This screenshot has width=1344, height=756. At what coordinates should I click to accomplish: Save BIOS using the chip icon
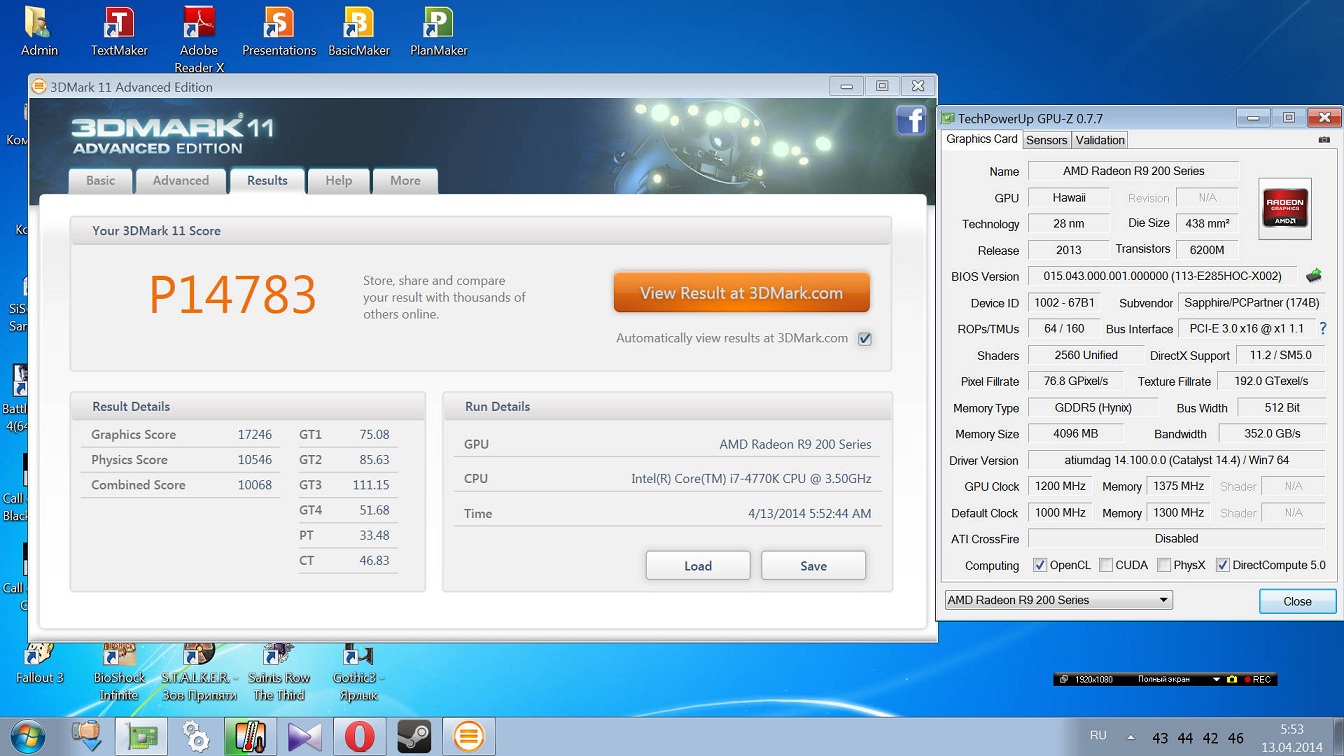point(1314,276)
